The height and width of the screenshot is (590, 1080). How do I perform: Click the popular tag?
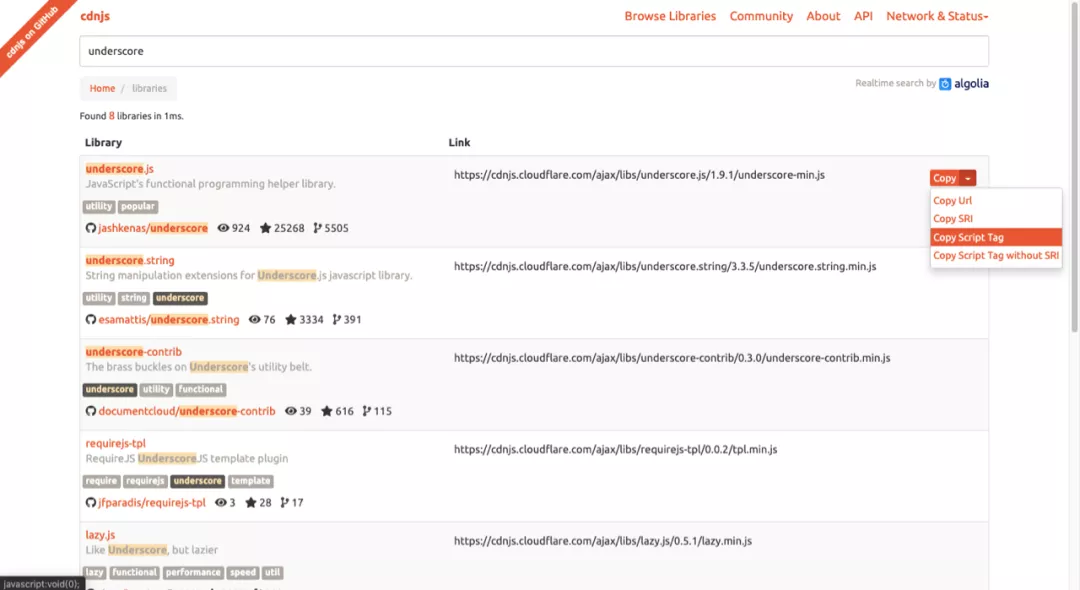138,207
